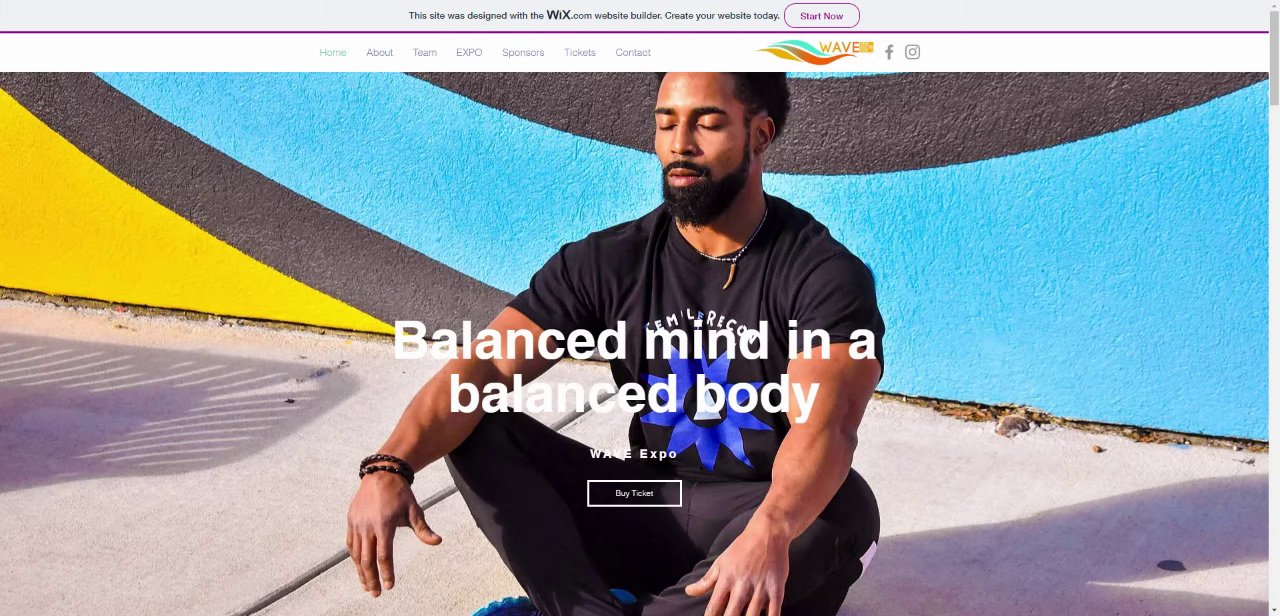Navigate to the Team page

[x=424, y=52]
